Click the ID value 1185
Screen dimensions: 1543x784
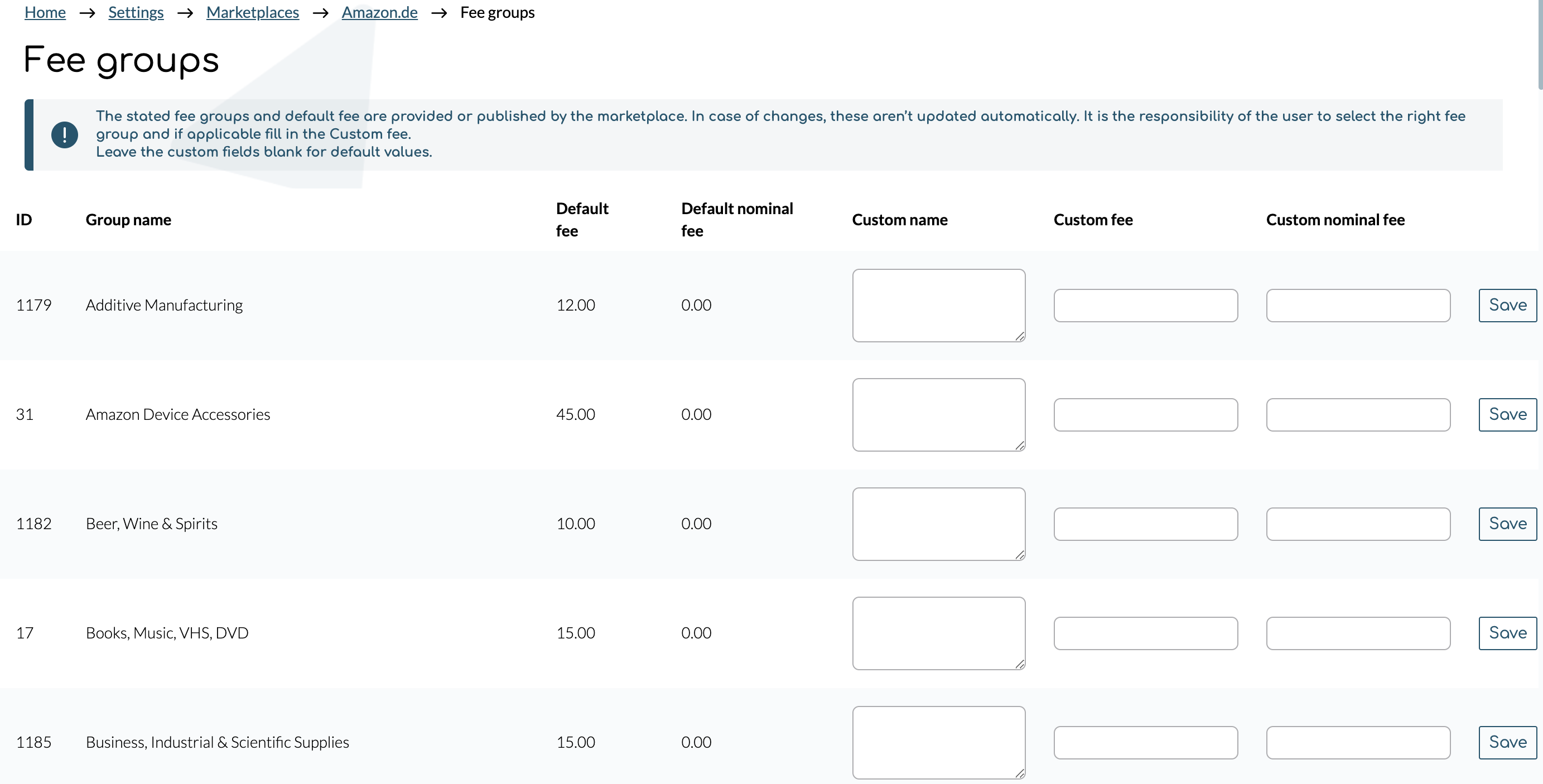pyautogui.click(x=33, y=743)
